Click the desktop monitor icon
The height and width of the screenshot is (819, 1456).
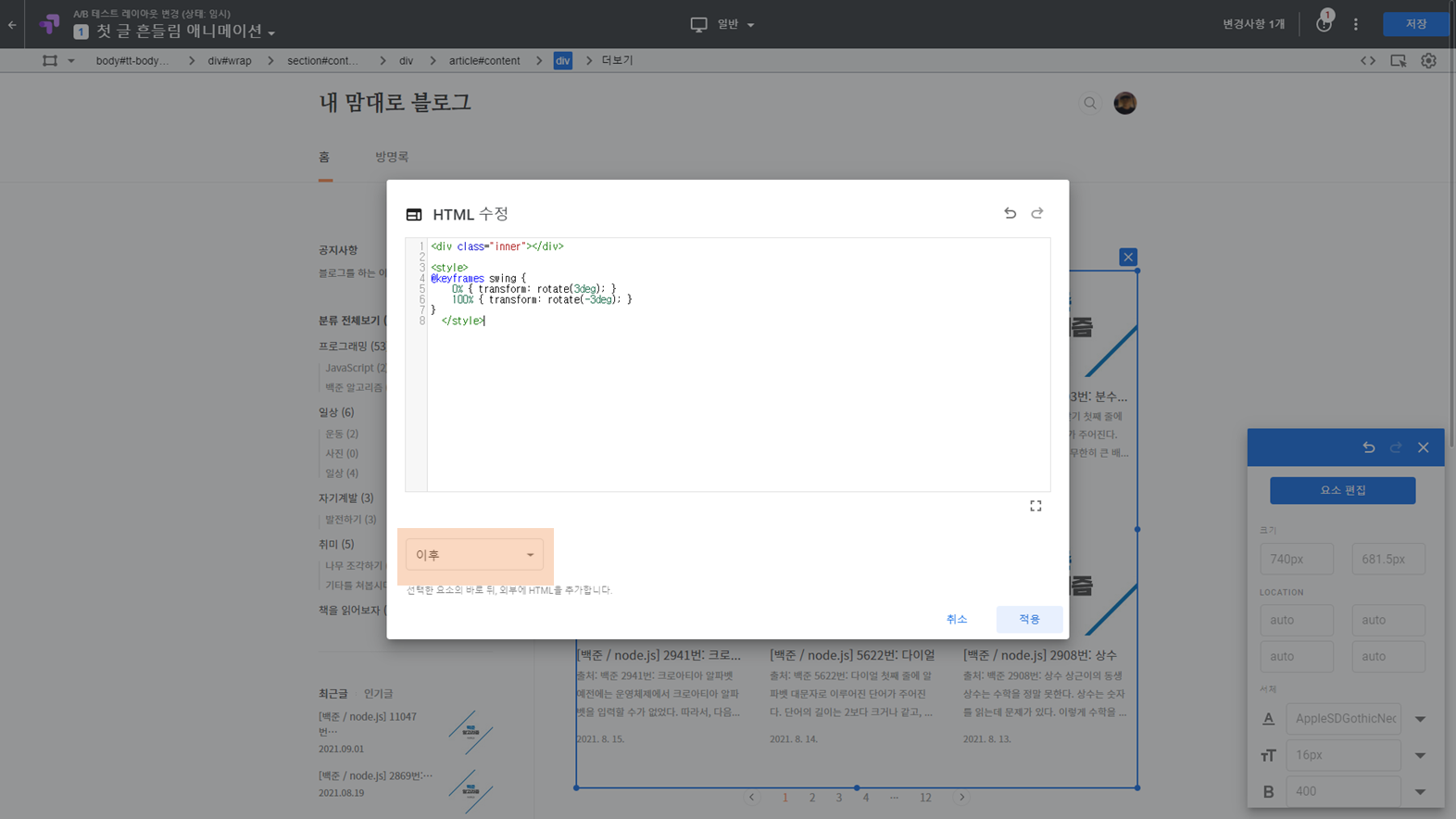(699, 25)
